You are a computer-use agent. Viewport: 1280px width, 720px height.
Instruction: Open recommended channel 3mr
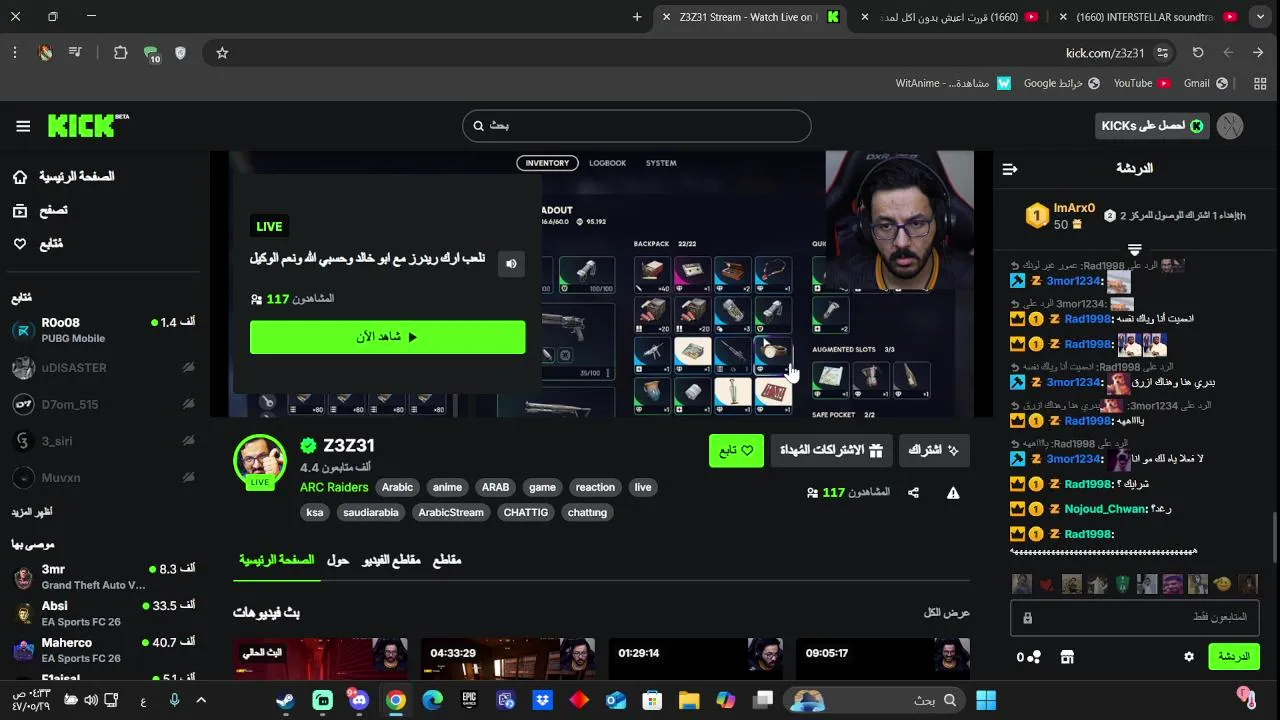(103, 577)
